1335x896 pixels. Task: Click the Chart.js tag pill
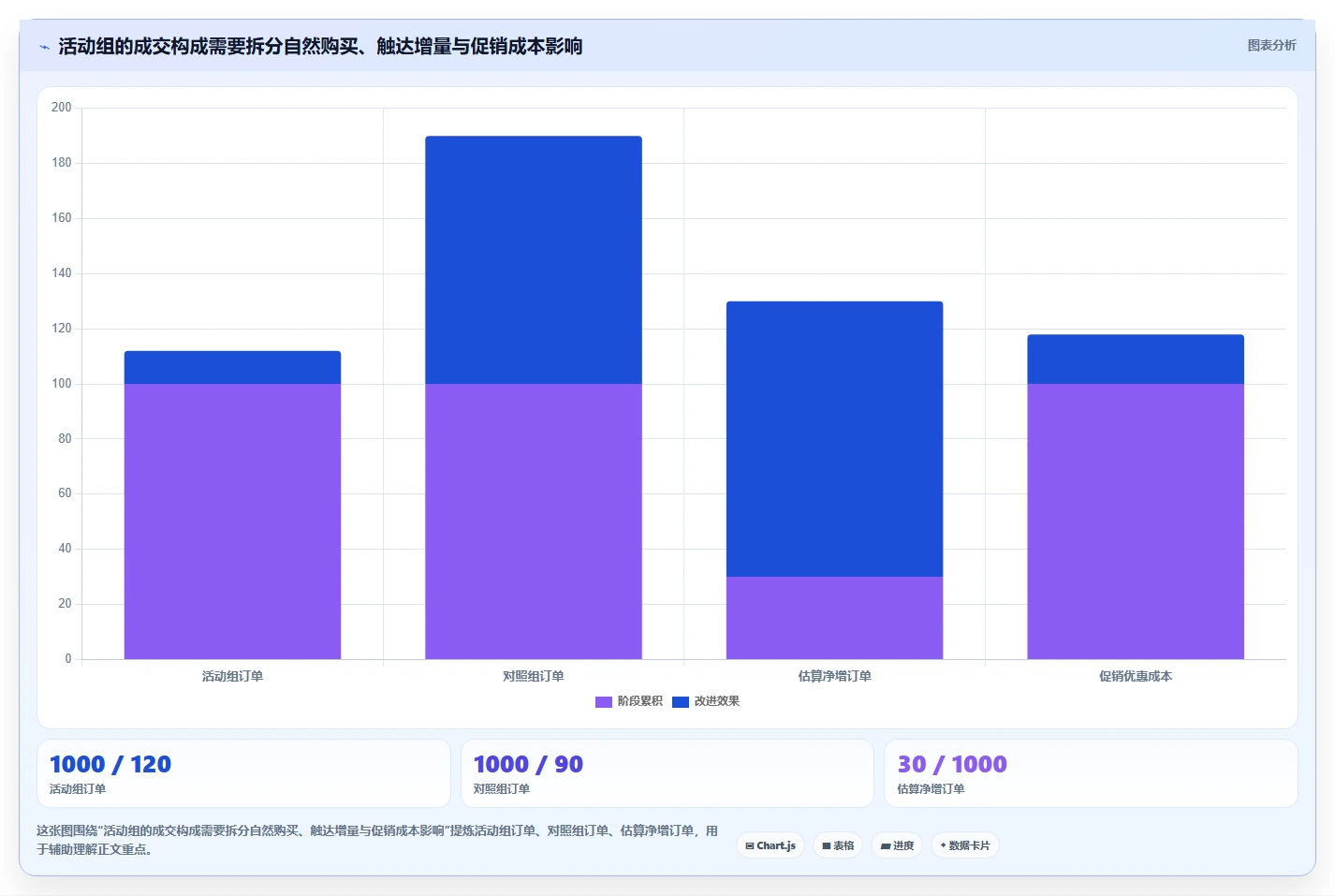[770, 845]
